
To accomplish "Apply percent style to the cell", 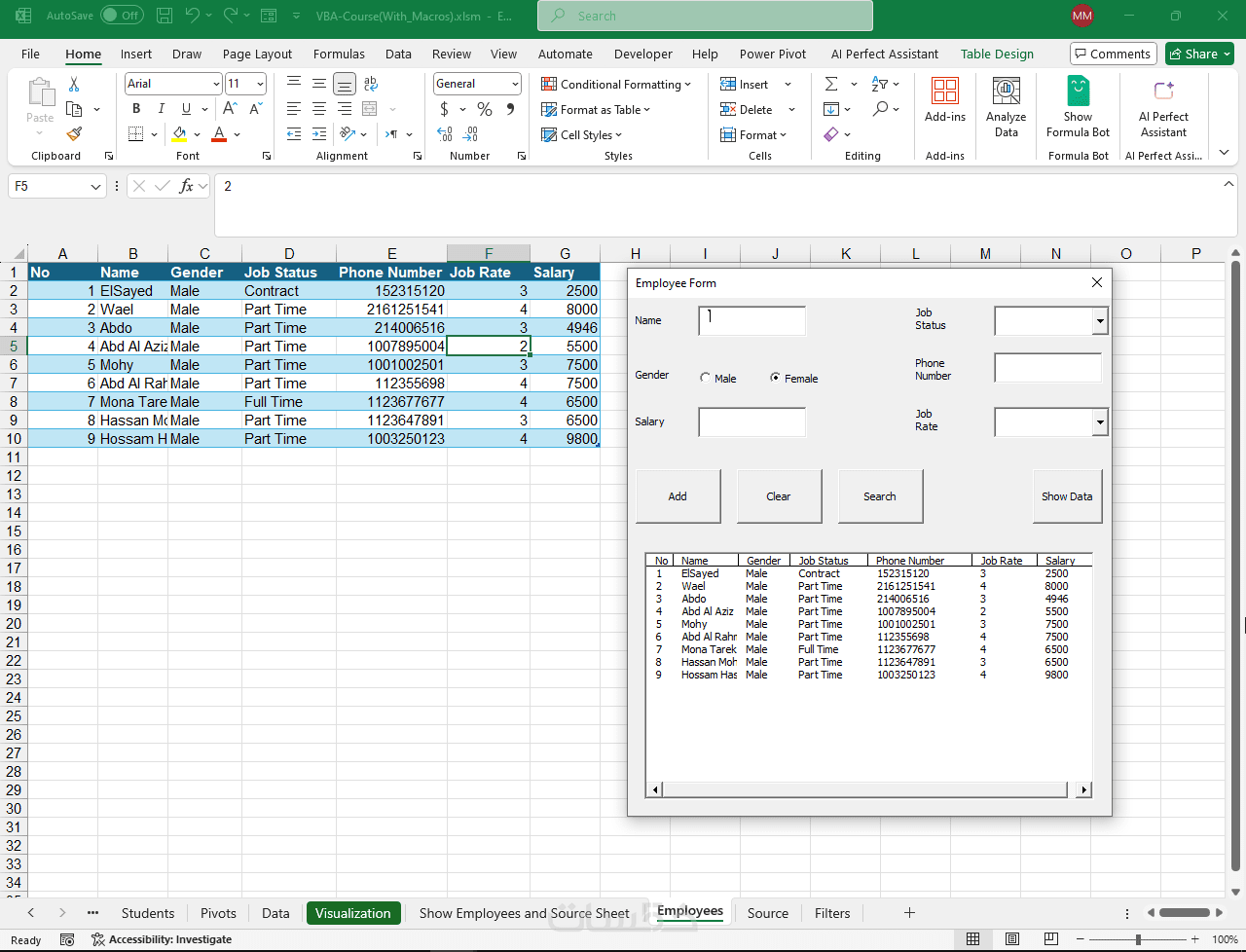I will click(x=485, y=109).
